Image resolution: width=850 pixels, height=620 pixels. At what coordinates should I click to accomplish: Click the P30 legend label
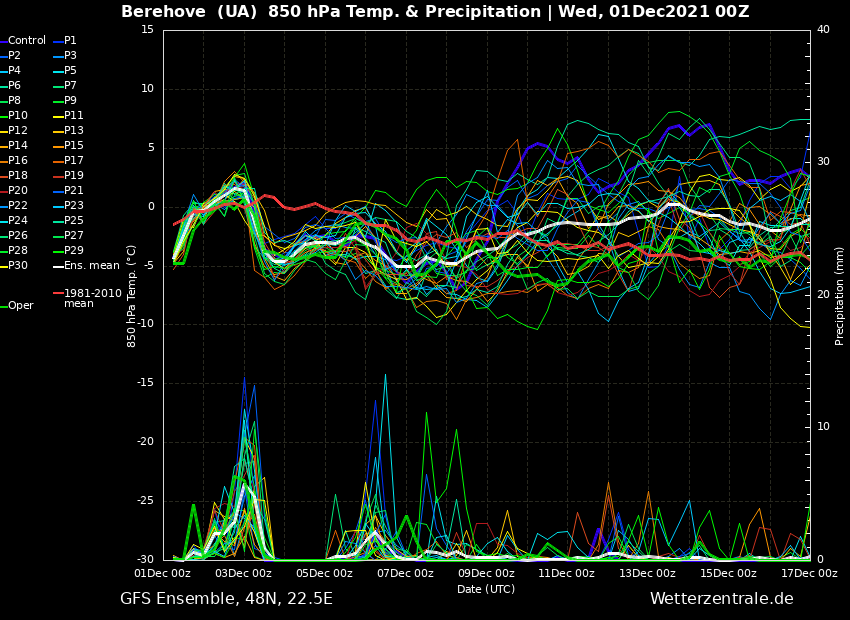[18, 266]
